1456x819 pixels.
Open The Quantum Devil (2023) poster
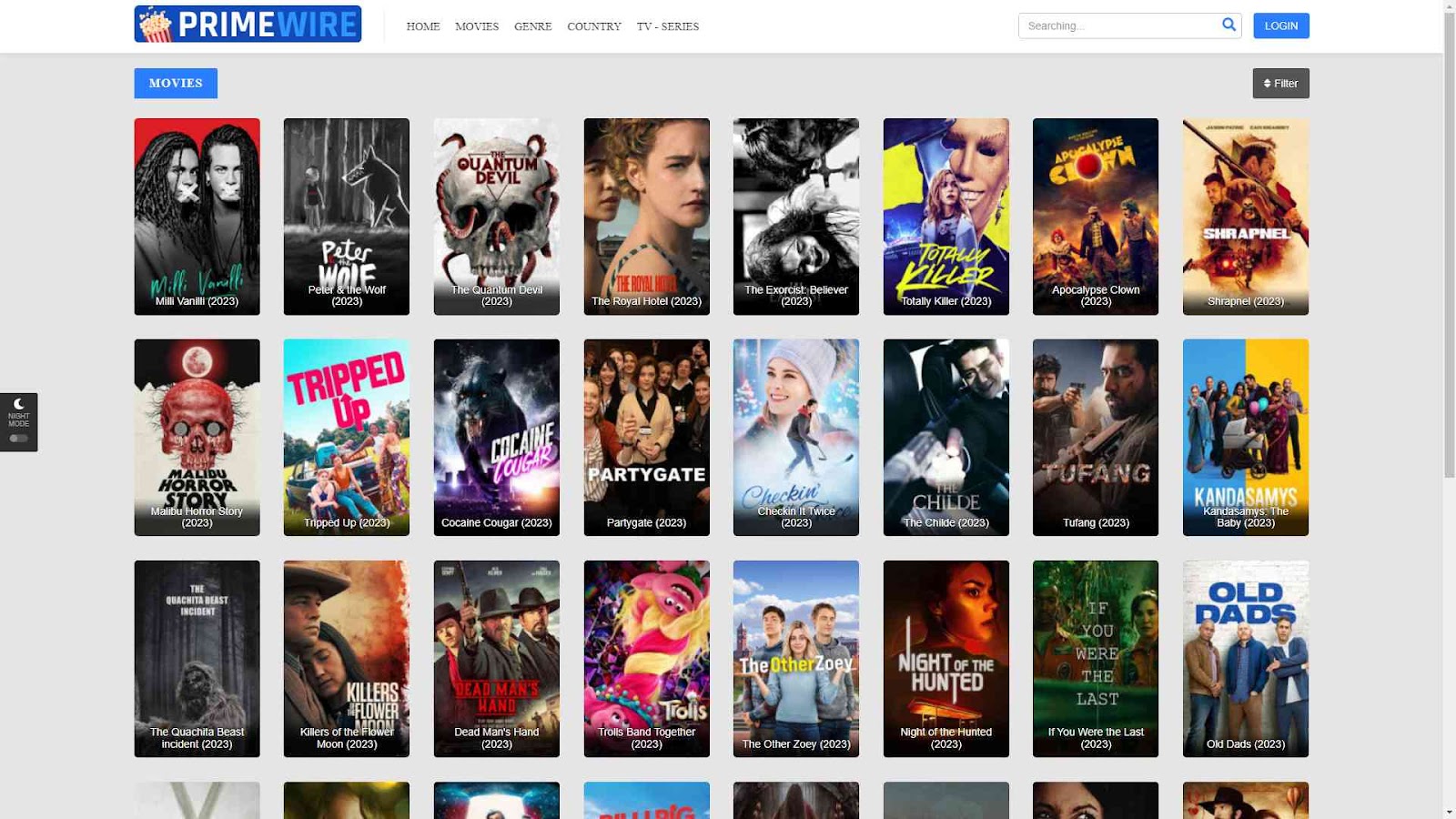497,217
